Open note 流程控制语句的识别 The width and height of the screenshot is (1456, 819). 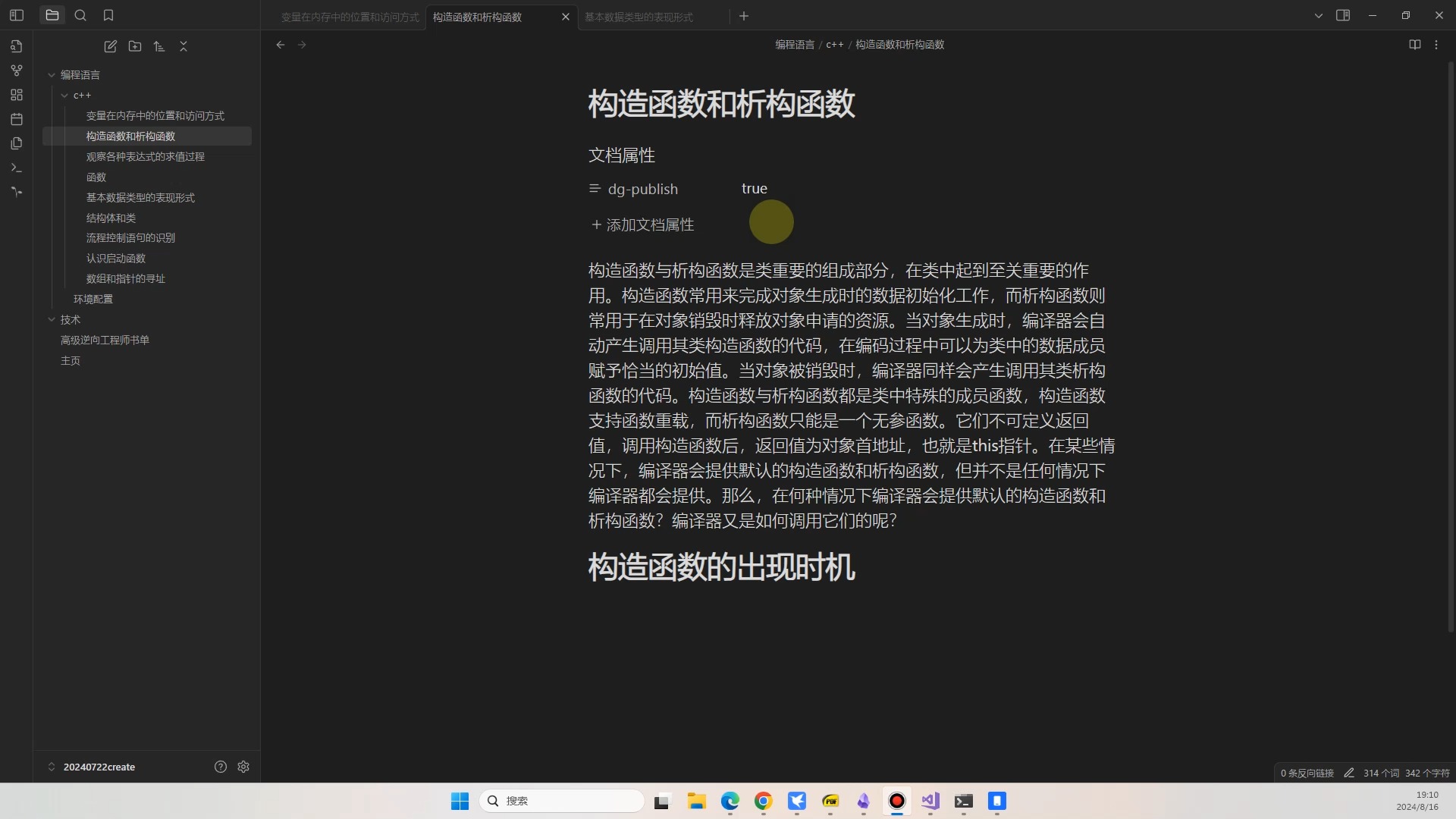pos(130,238)
